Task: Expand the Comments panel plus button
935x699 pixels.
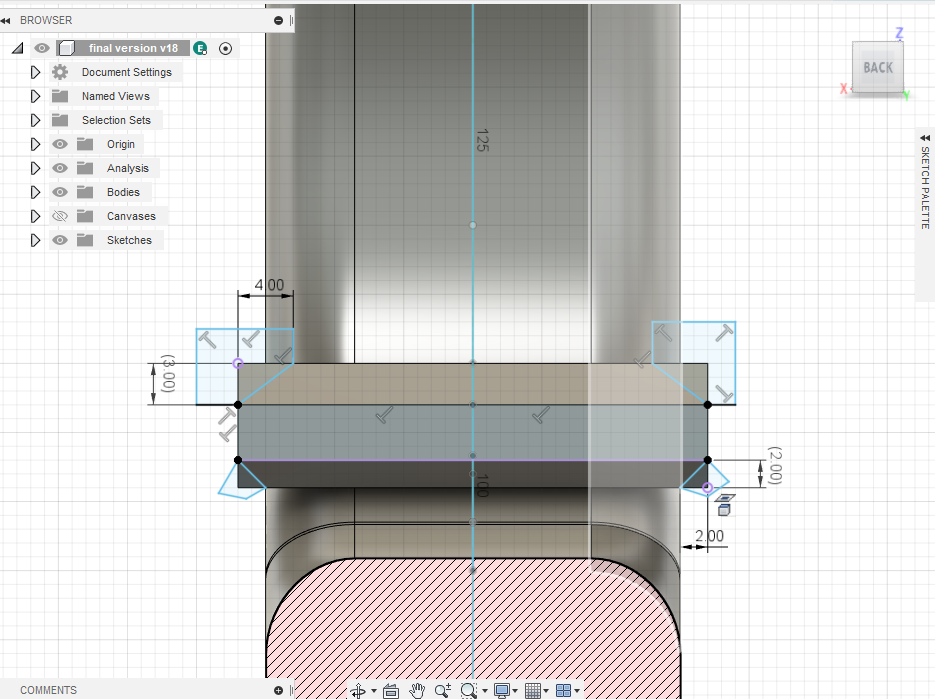Action: [278, 690]
